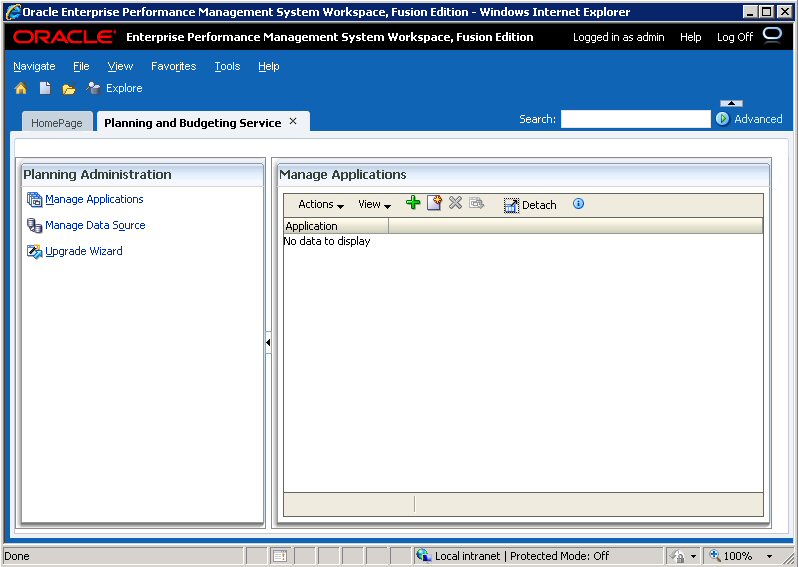This screenshot has height=567, width=798.
Task: Click the green plus Add application icon
Action: click(x=413, y=203)
